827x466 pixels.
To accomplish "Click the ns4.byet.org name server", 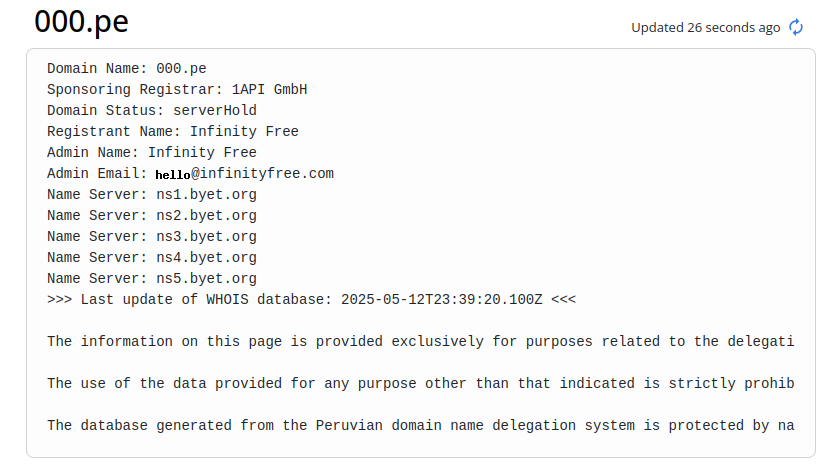I will tap(206, 258).
